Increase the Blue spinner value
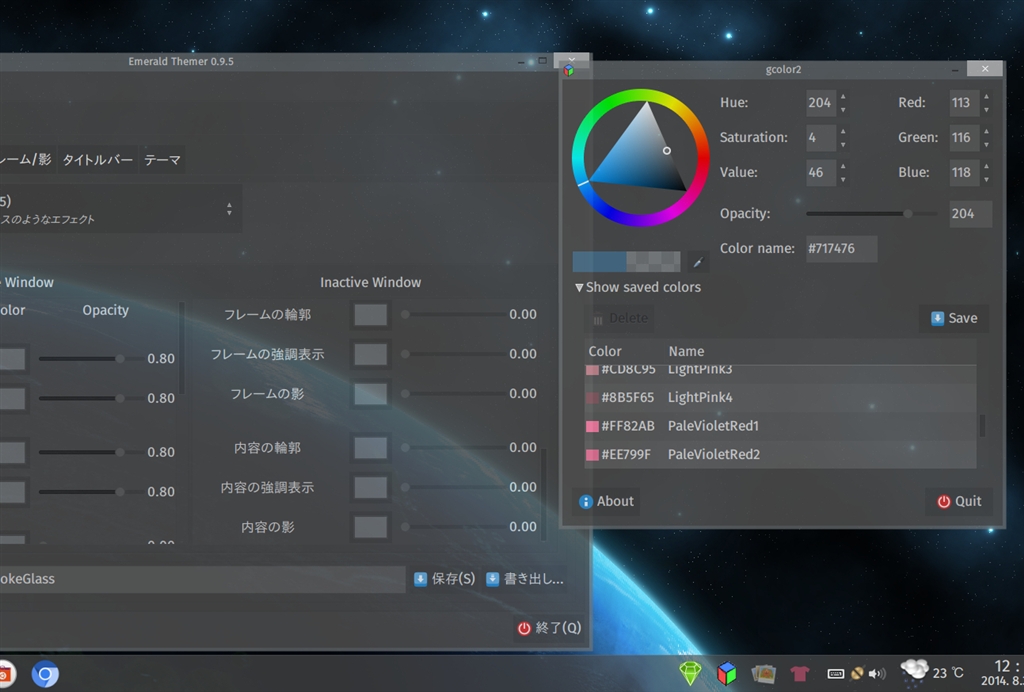This screenshot has width=1024, height=692. (986, 166)
